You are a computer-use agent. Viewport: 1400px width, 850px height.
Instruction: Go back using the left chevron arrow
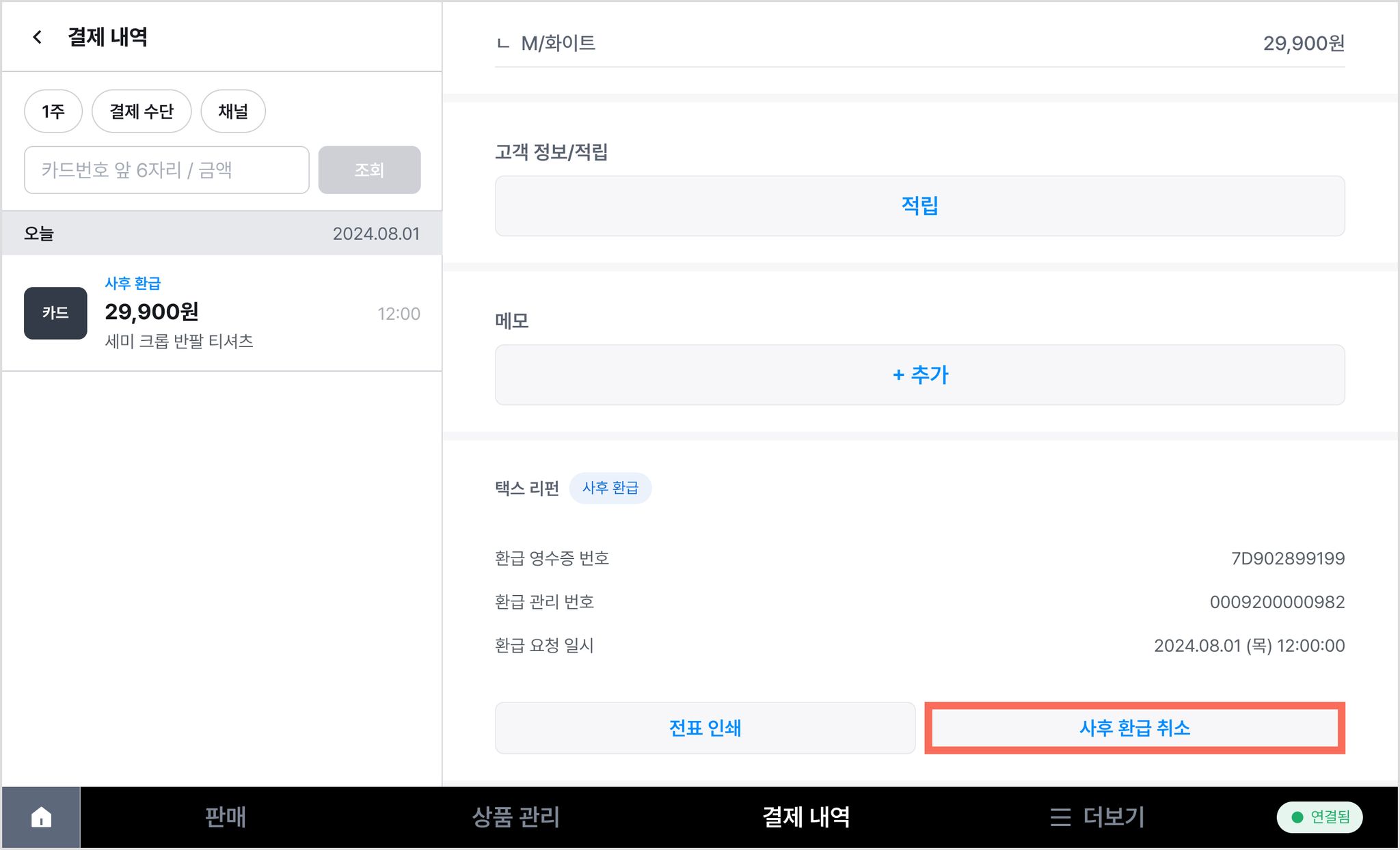pos(38,37)
